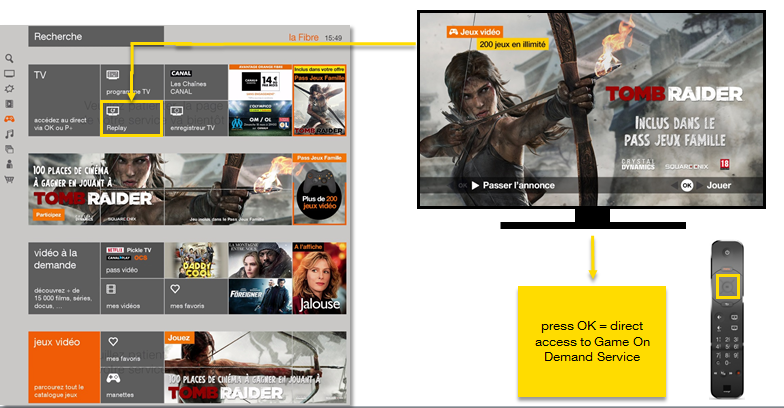784x408 pixels.
Task: Select the TV section tile
Action: (64, 100)
